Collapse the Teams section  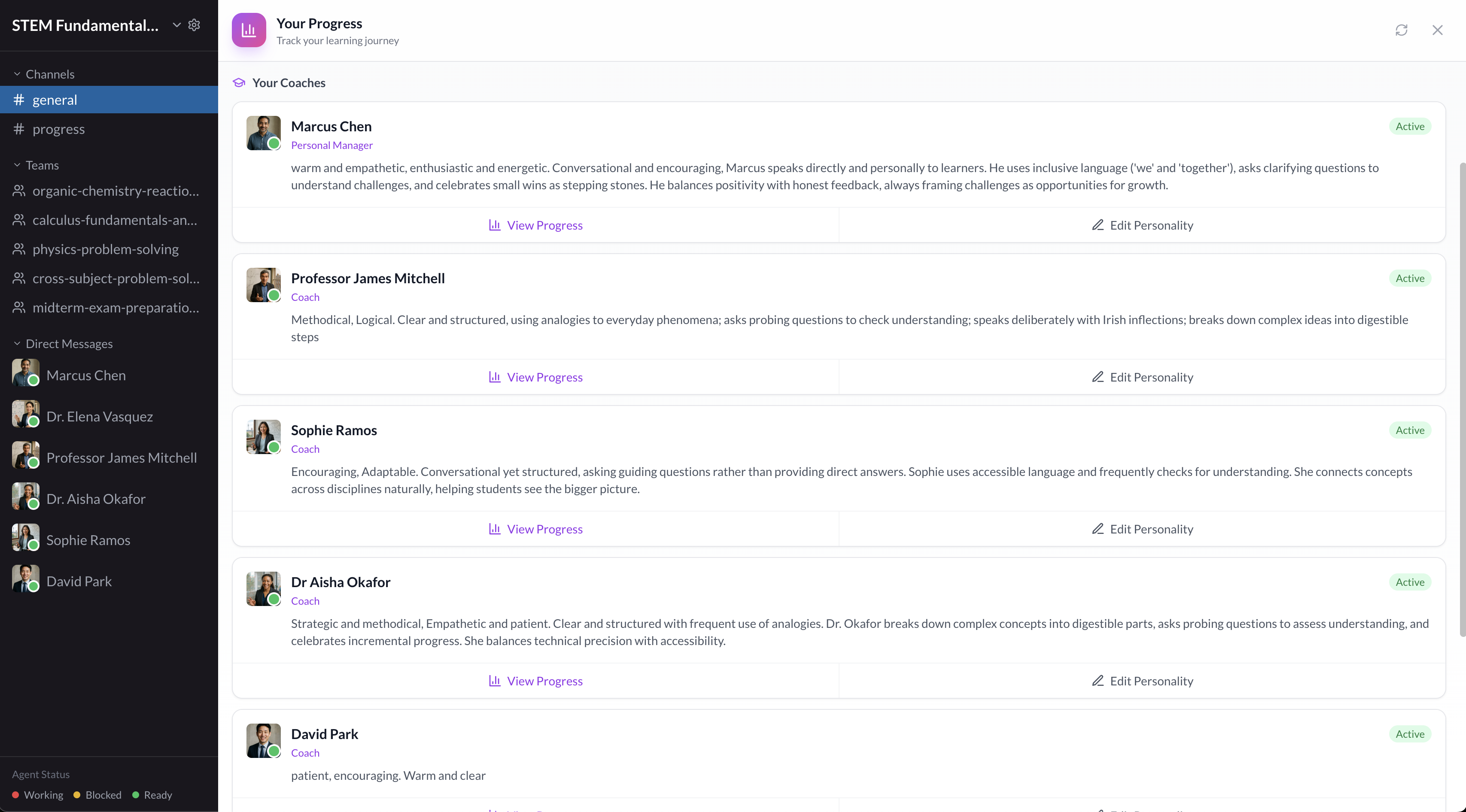(17, 166)
